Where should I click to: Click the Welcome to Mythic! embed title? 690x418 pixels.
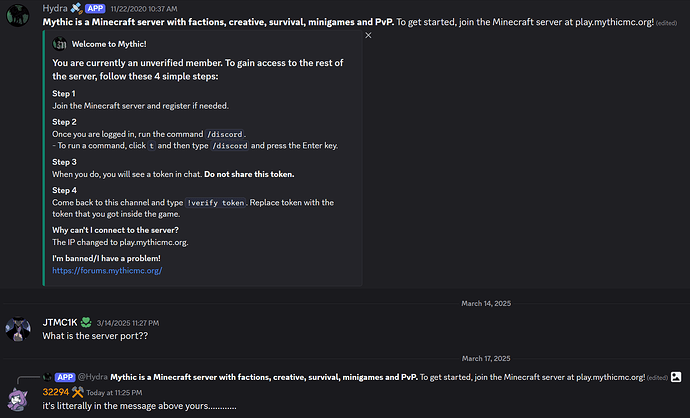click(109, 44)
